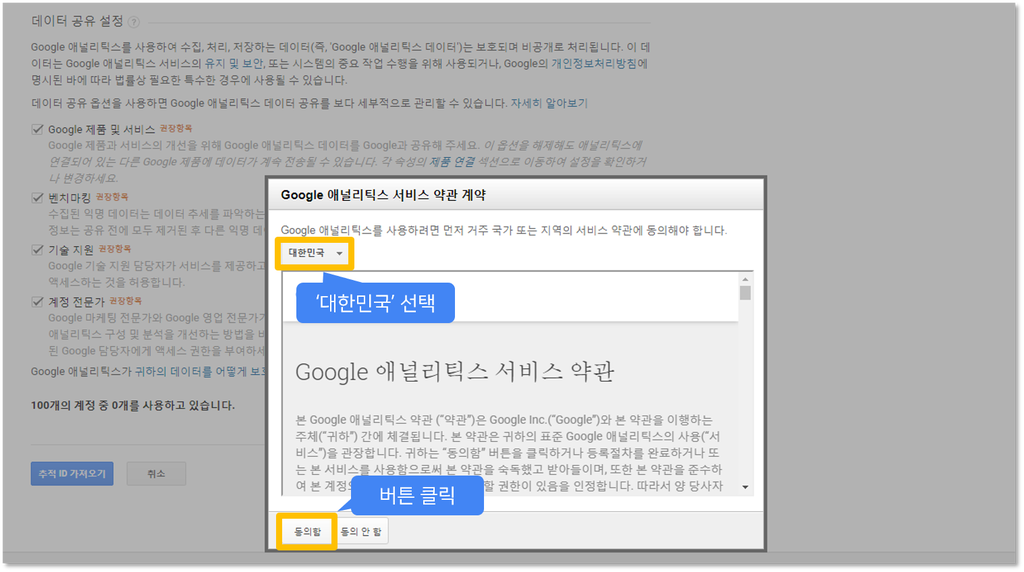The height and width of the screenshot is (572, 1024).
Task: Open the 유지 및 보안 link
Action: point(233,63)
